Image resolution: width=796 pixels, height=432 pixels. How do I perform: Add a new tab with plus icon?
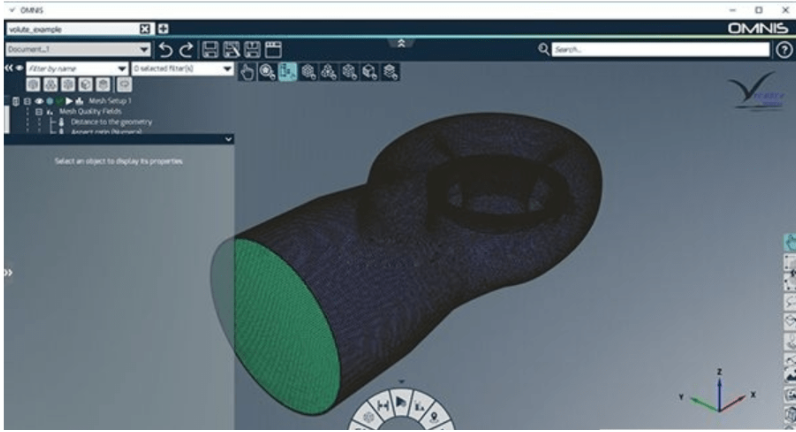pos(164,29)
